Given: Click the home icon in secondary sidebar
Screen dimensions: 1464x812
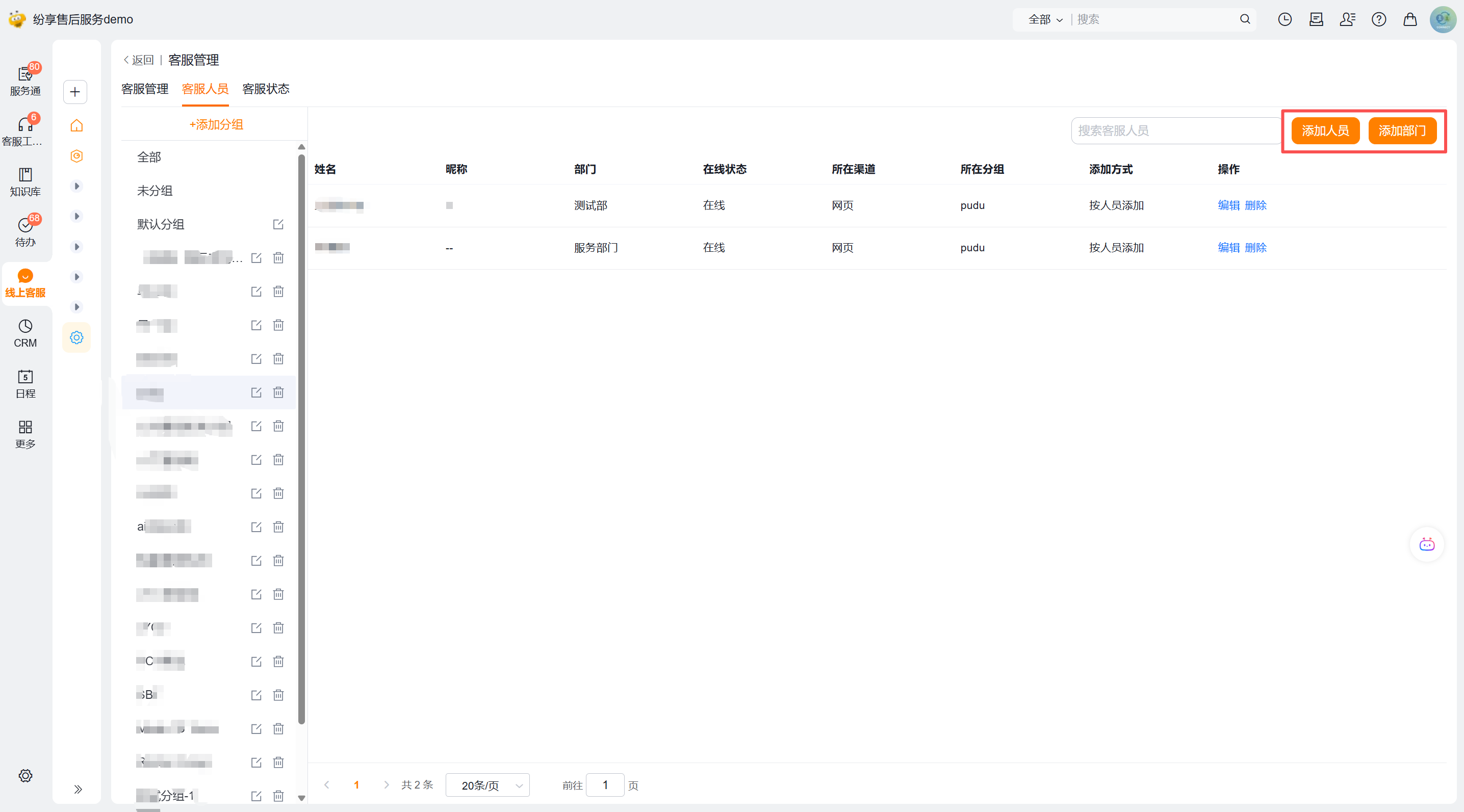Looking at the screenshot, I should pos(76,125).
